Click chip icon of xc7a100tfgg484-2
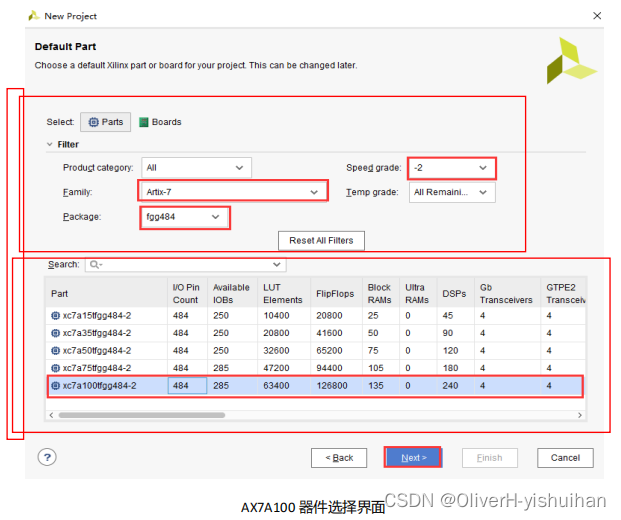 (55, 386)
